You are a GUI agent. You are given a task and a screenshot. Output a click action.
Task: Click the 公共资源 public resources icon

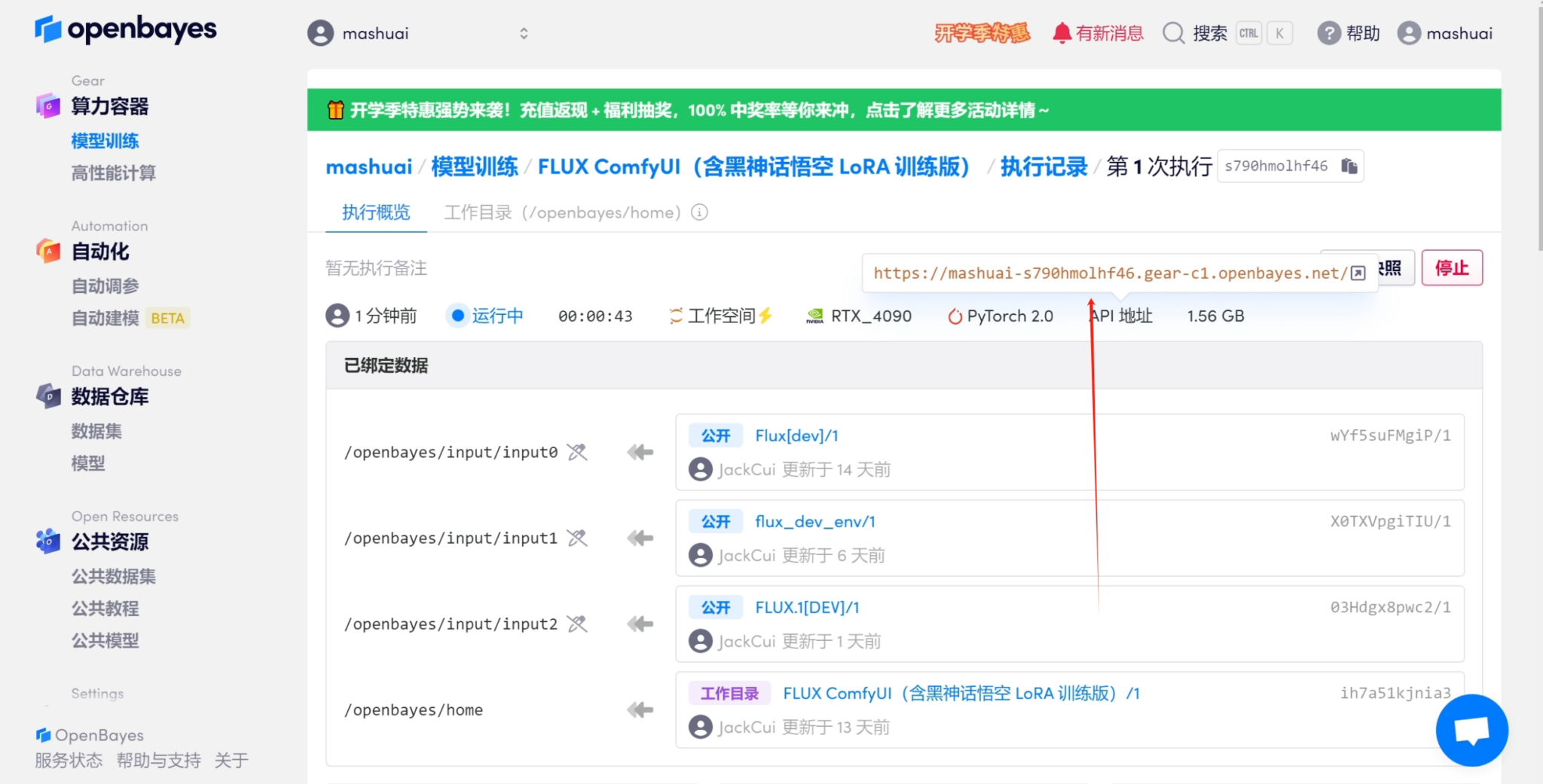tap(47, 541)
